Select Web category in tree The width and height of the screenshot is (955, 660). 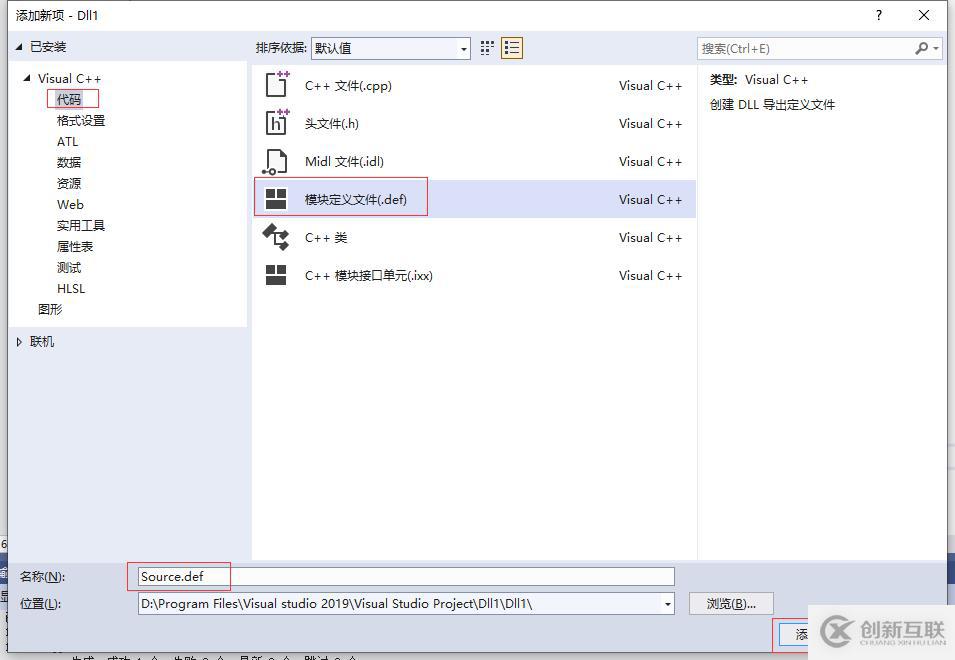pyautogui.click(x=70, y=205)
